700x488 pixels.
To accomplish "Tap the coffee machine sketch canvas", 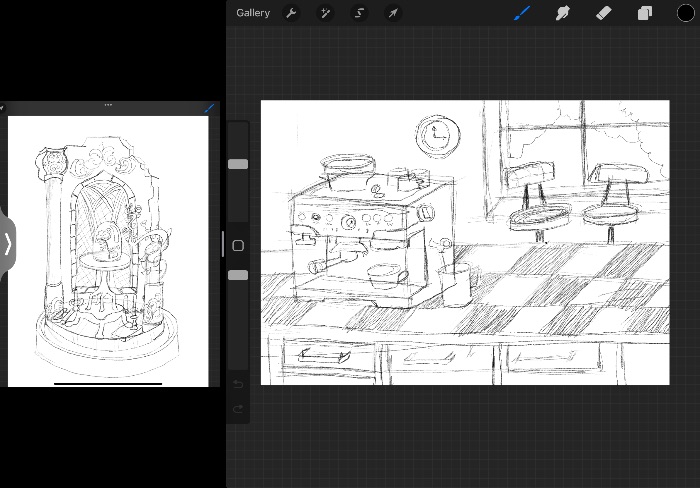I will tap(465, 242).
